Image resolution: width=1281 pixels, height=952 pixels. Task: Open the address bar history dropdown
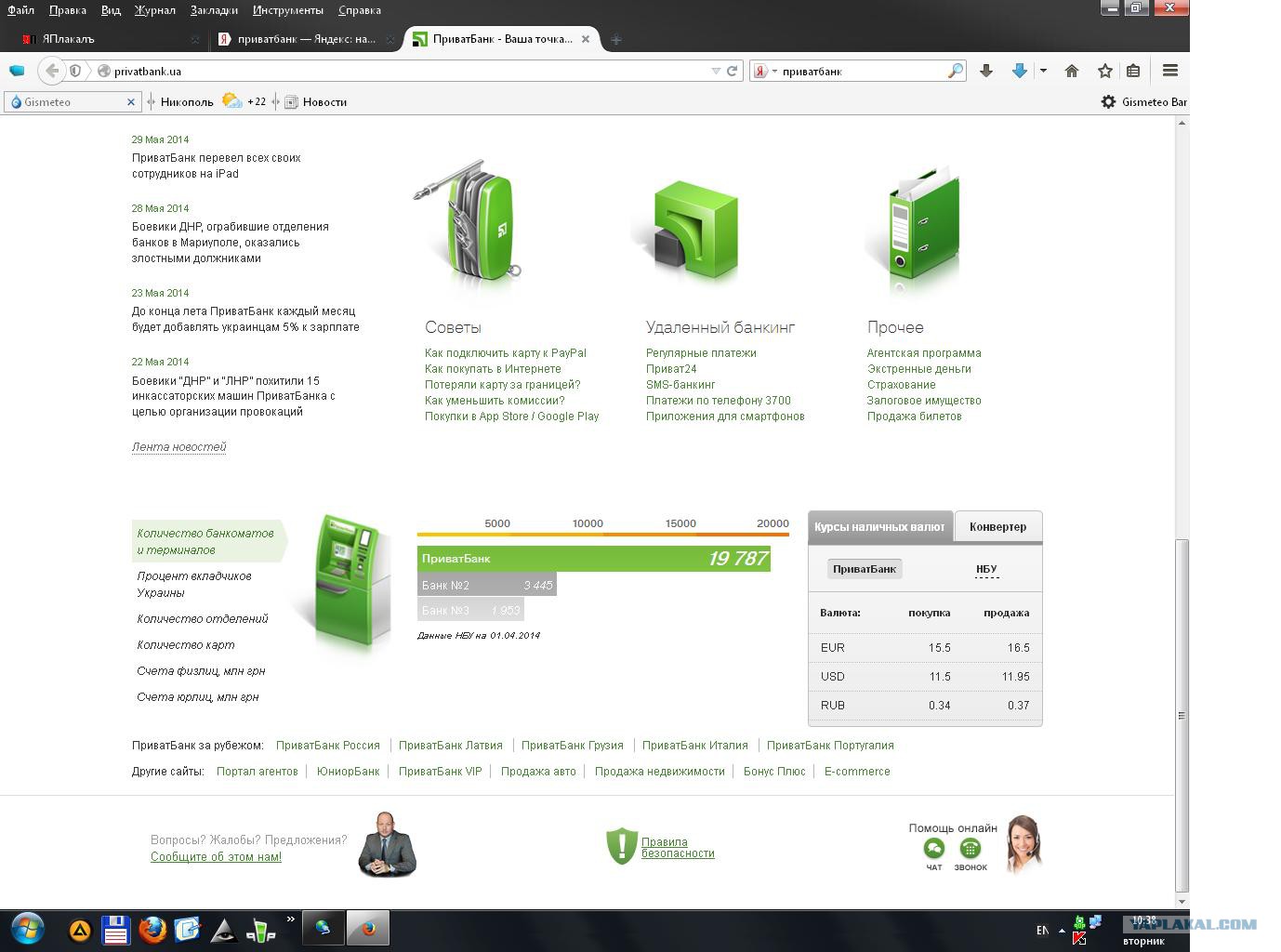(716, 71)
